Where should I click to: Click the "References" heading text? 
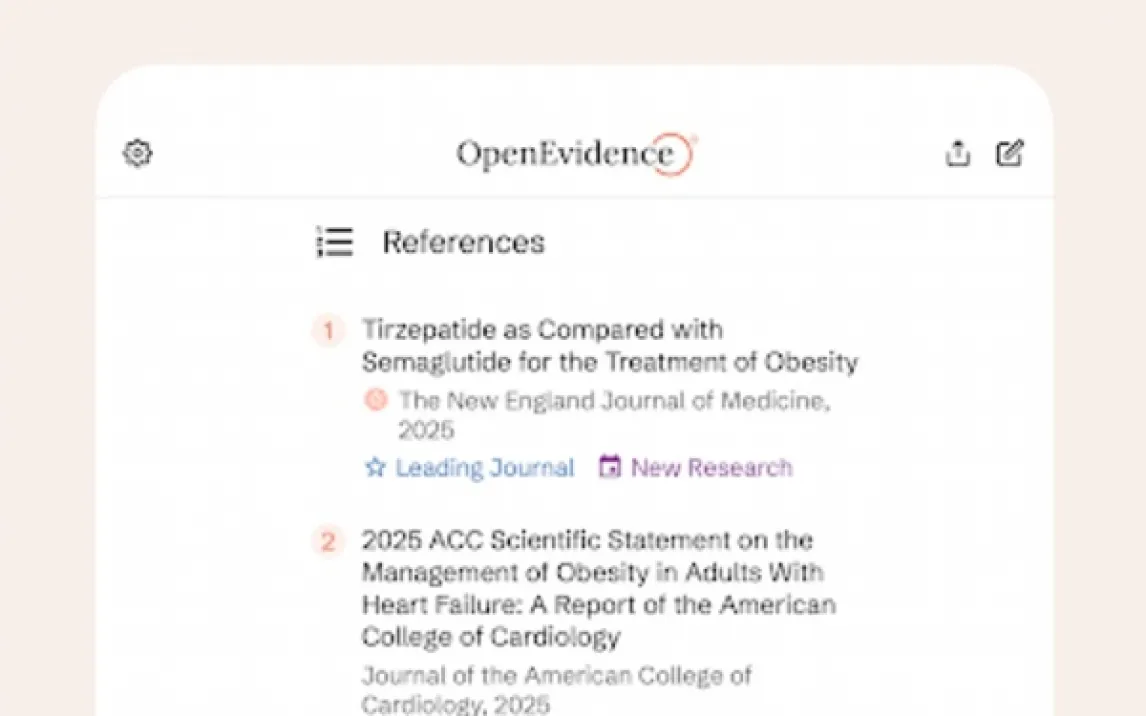tap(463, 242)
